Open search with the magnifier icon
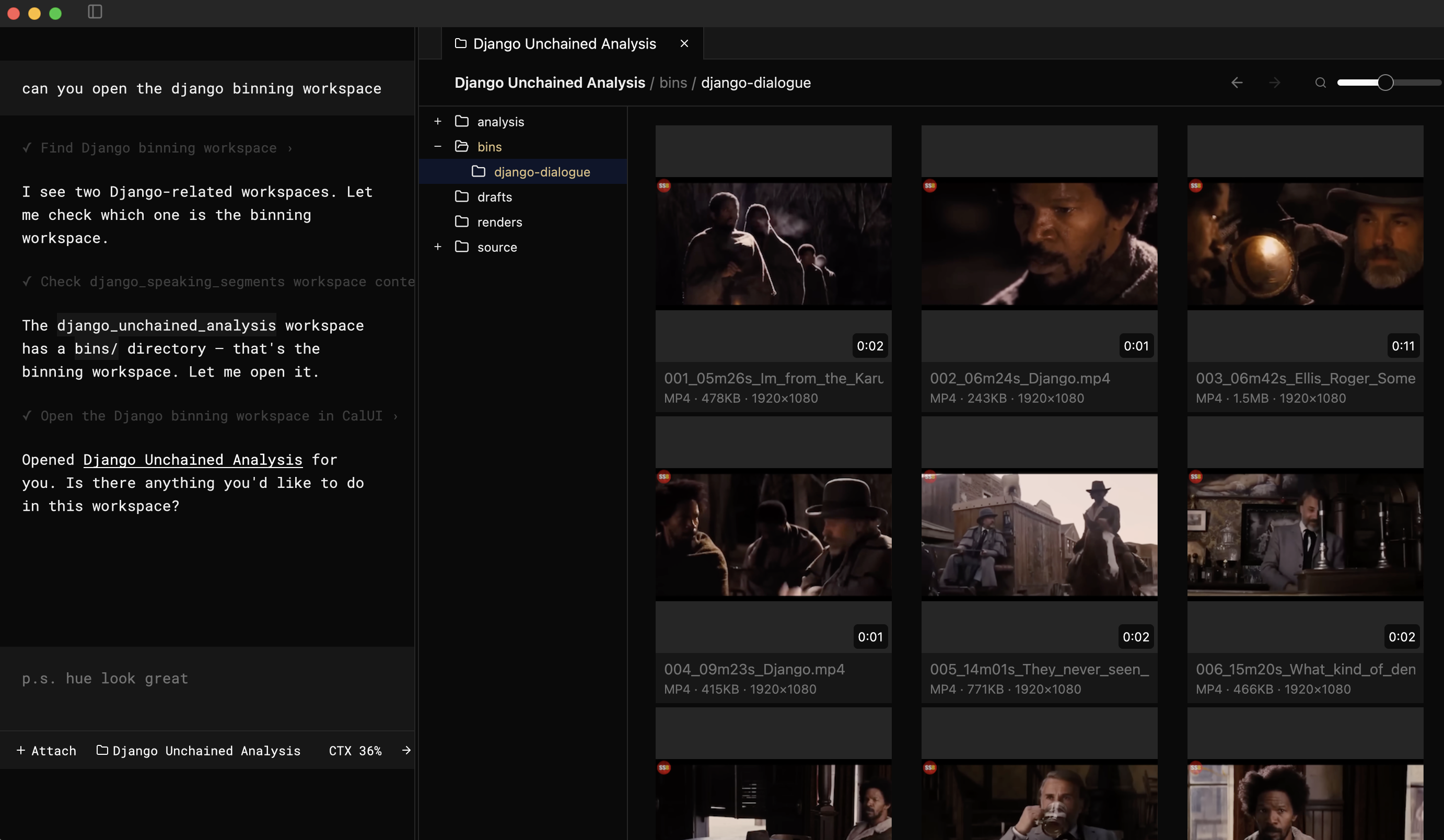Screen dimensions: 1444x840 1320,83
